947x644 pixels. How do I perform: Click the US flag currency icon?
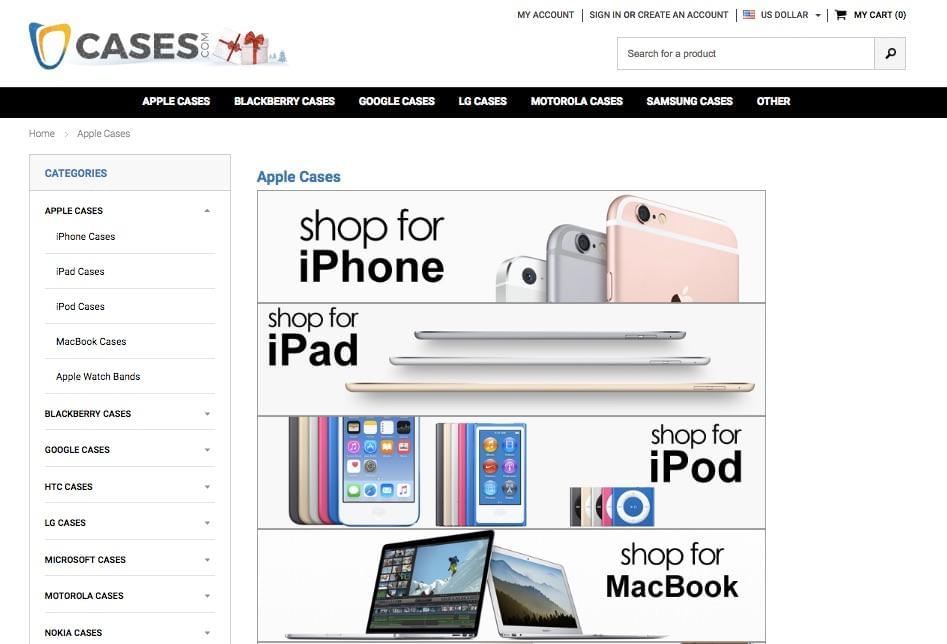749,14
